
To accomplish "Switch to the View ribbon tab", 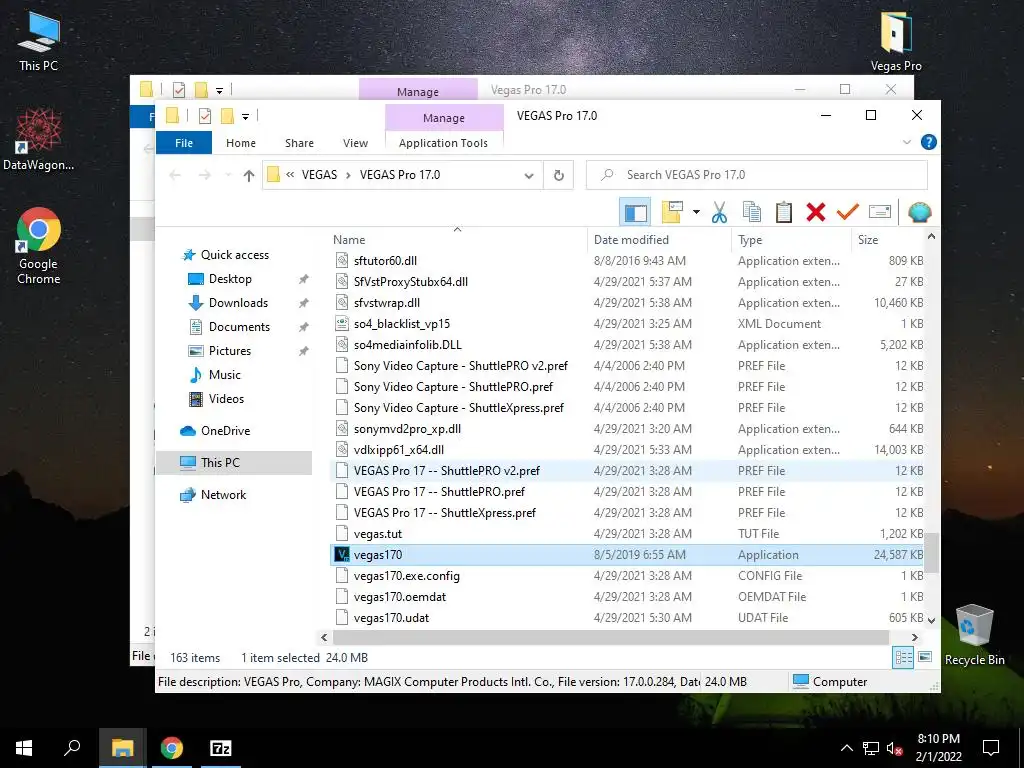I will coord(355,142).
